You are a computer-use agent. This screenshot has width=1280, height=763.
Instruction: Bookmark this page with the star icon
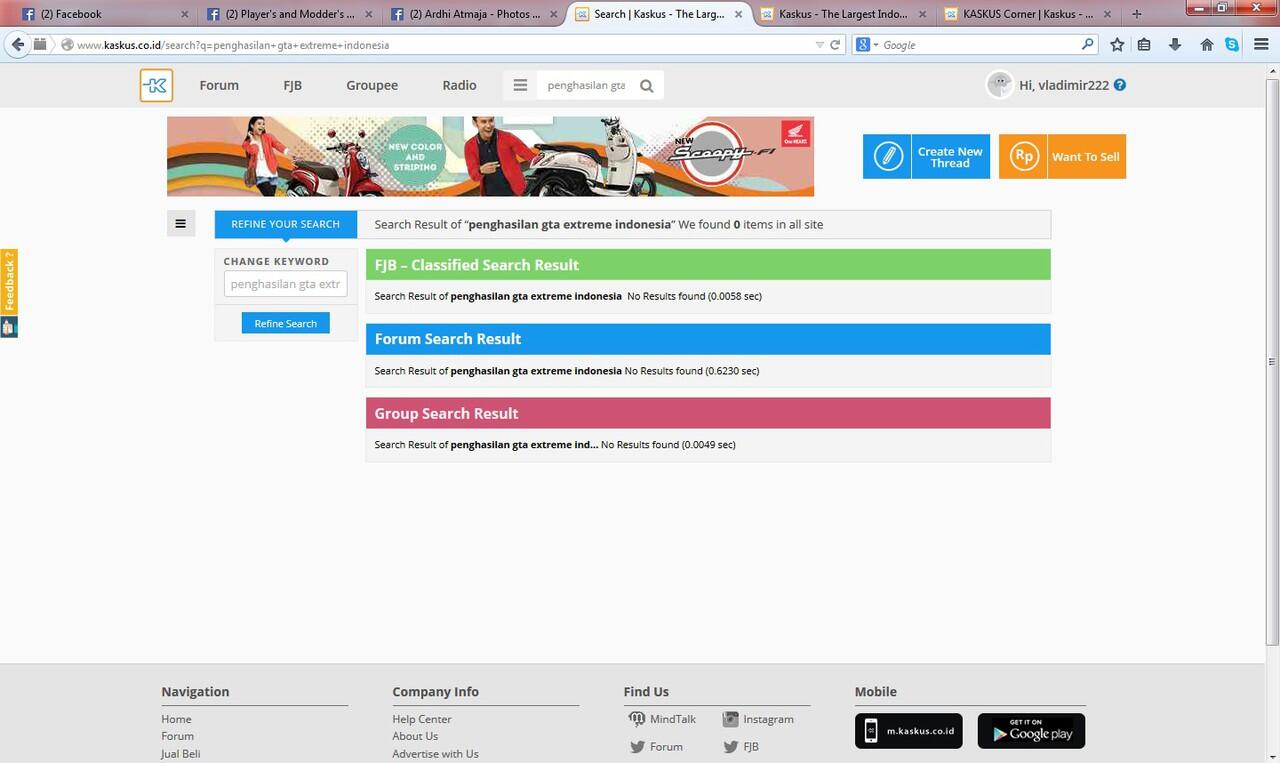[x=1117, y=45]
